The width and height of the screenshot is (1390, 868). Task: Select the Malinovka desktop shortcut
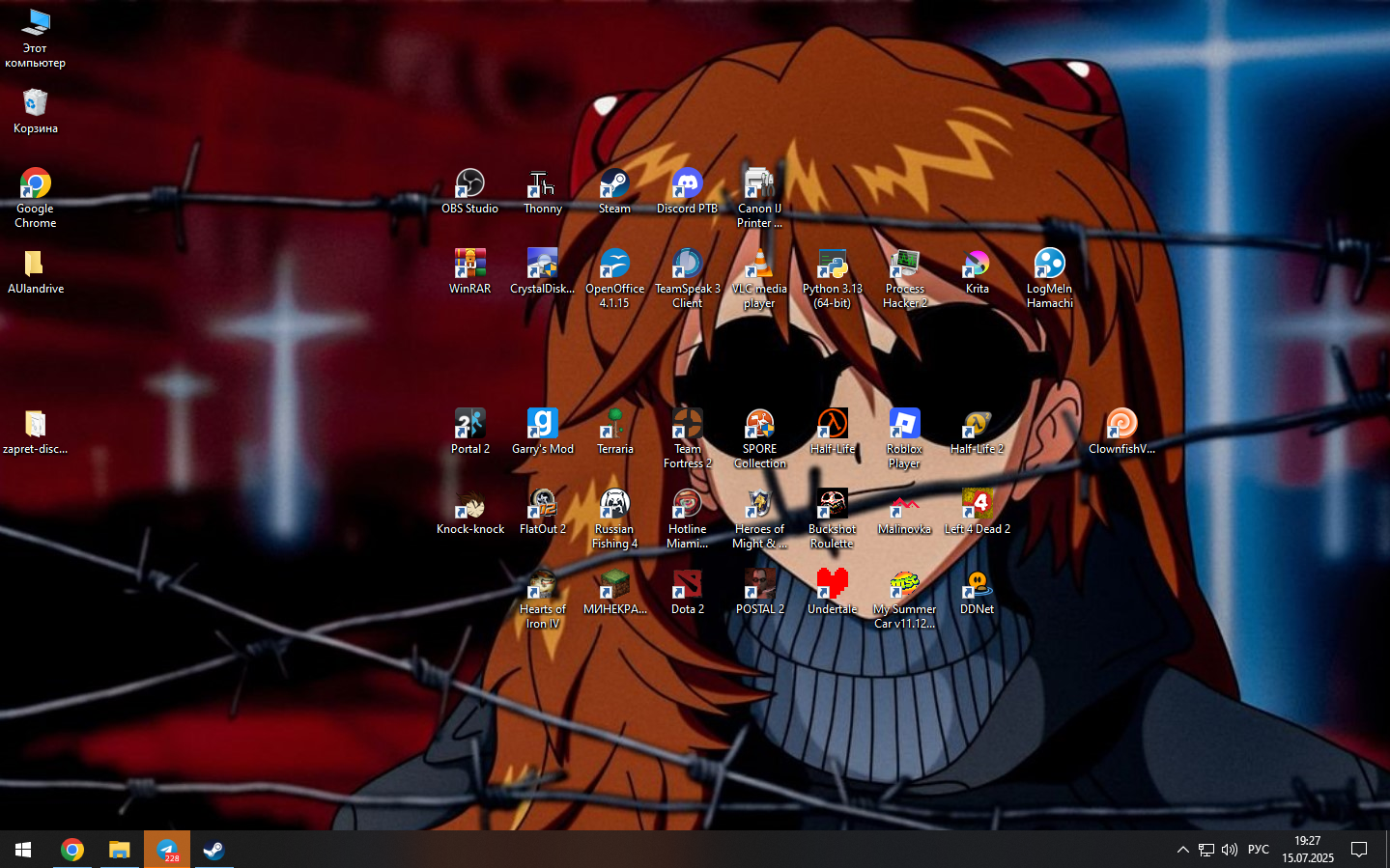coord(905,512)
